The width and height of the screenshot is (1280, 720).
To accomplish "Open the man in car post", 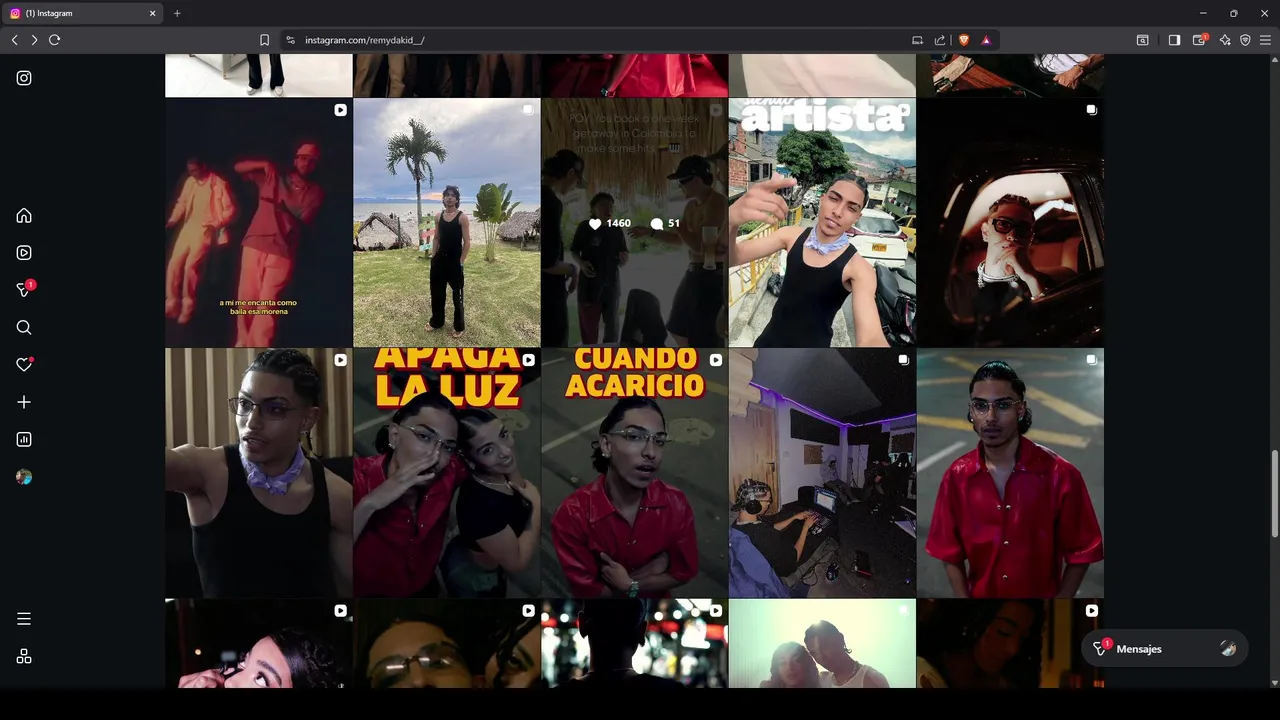I will 1010,222.
